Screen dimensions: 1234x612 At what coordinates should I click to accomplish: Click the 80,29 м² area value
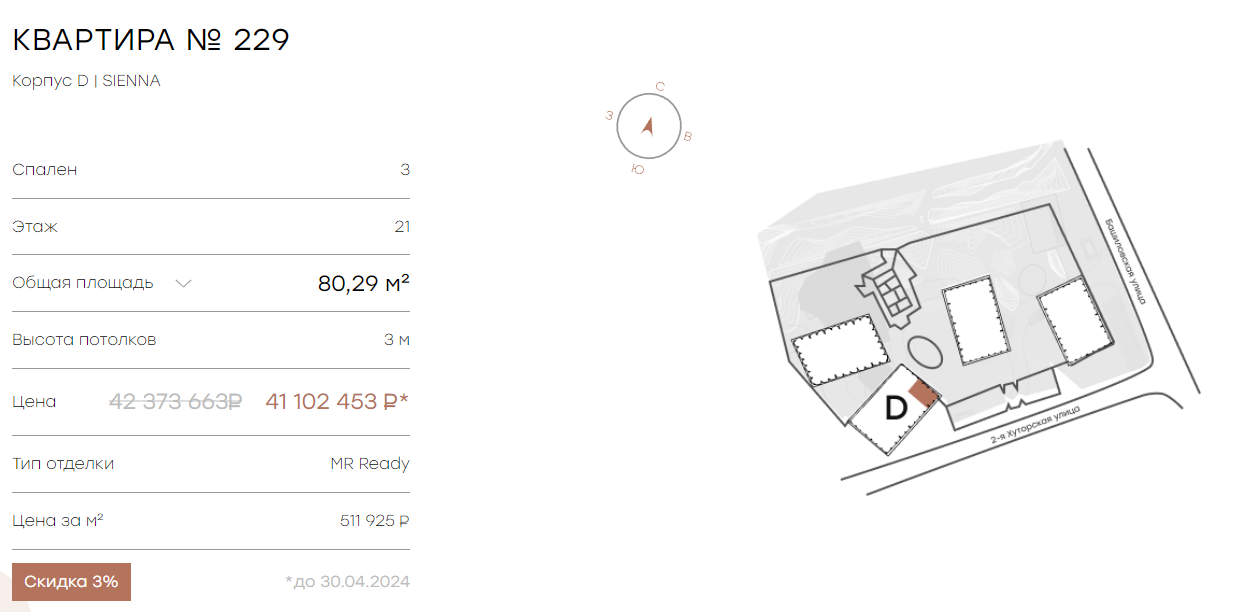coord(364,283)
